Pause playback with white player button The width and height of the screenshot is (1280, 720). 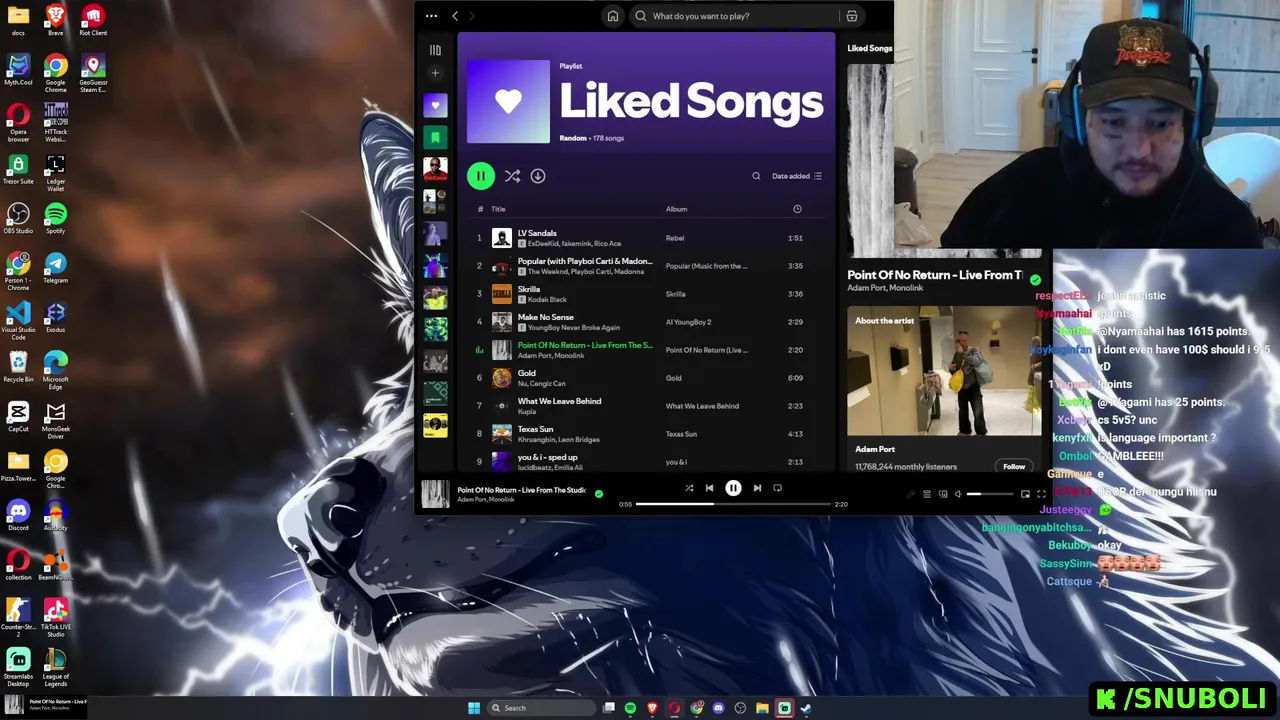[733, 488]
